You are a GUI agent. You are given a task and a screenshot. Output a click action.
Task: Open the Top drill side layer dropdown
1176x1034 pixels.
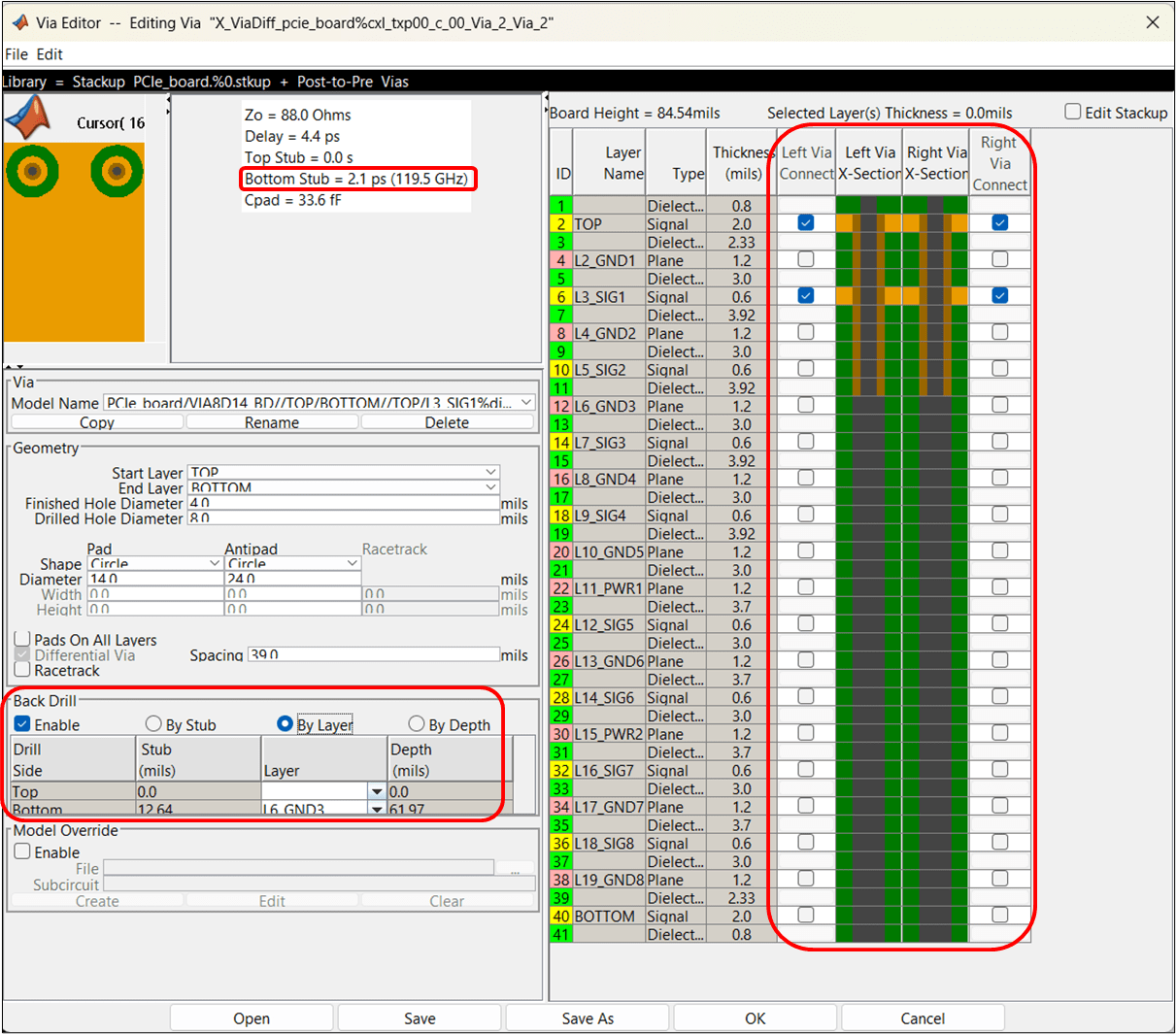point(377,792)
